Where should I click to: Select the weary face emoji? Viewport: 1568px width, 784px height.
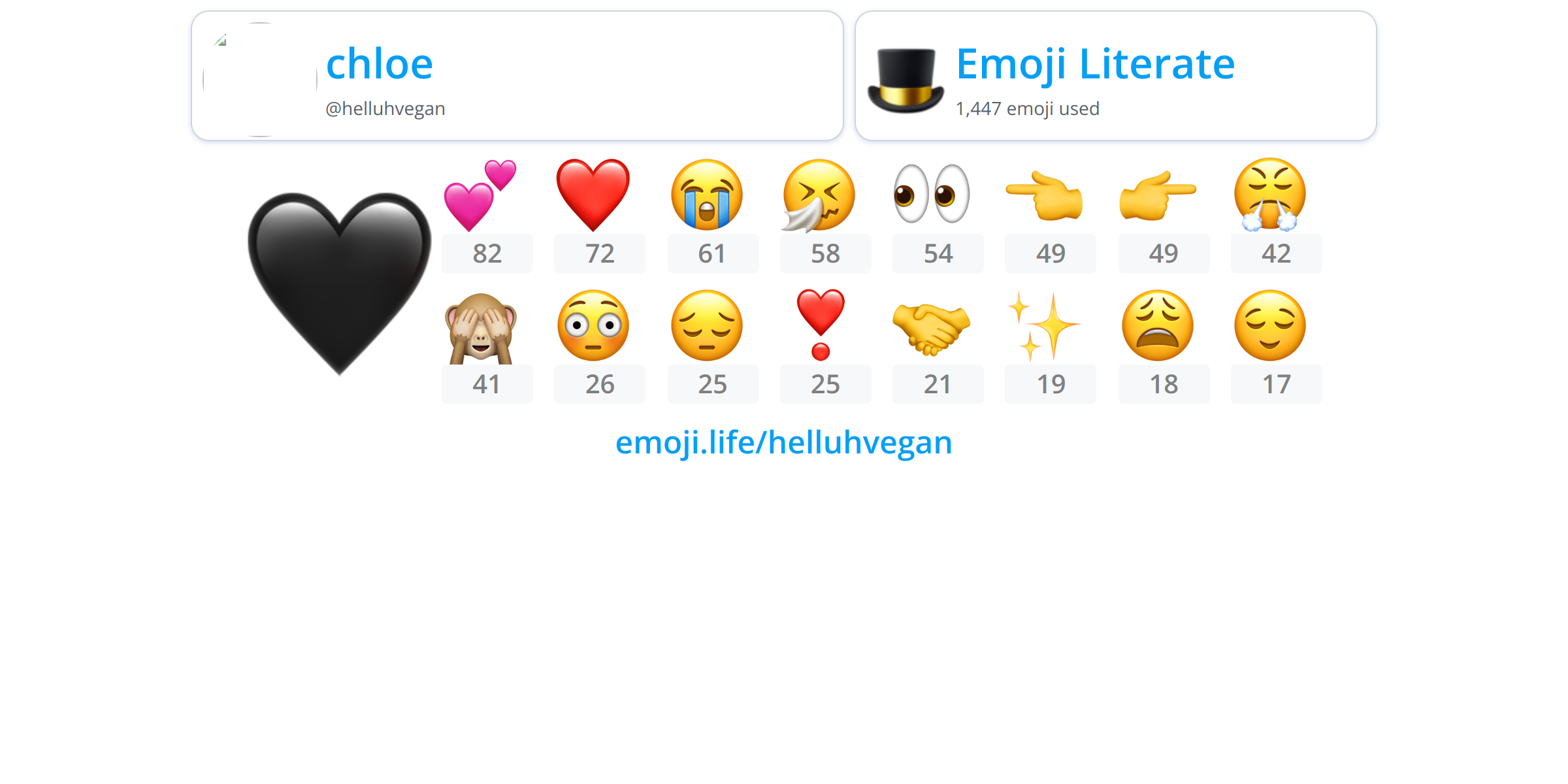(x=1157, y=325)
